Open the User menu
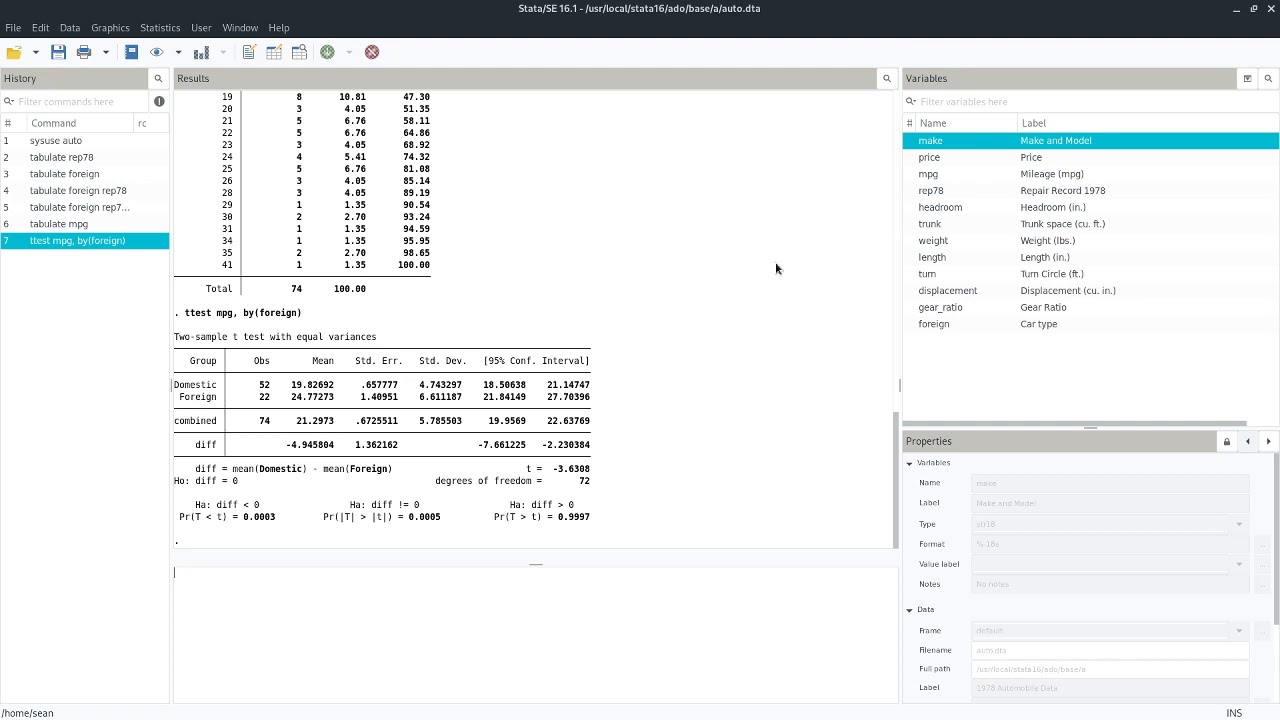Viewport: 1280px width, 720px height. point(201,27)
